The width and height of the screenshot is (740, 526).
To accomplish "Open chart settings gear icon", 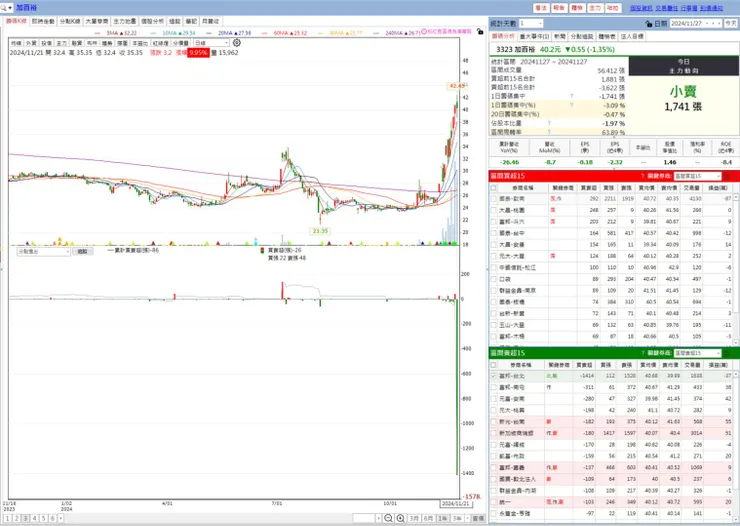I will tap(237, 42).
